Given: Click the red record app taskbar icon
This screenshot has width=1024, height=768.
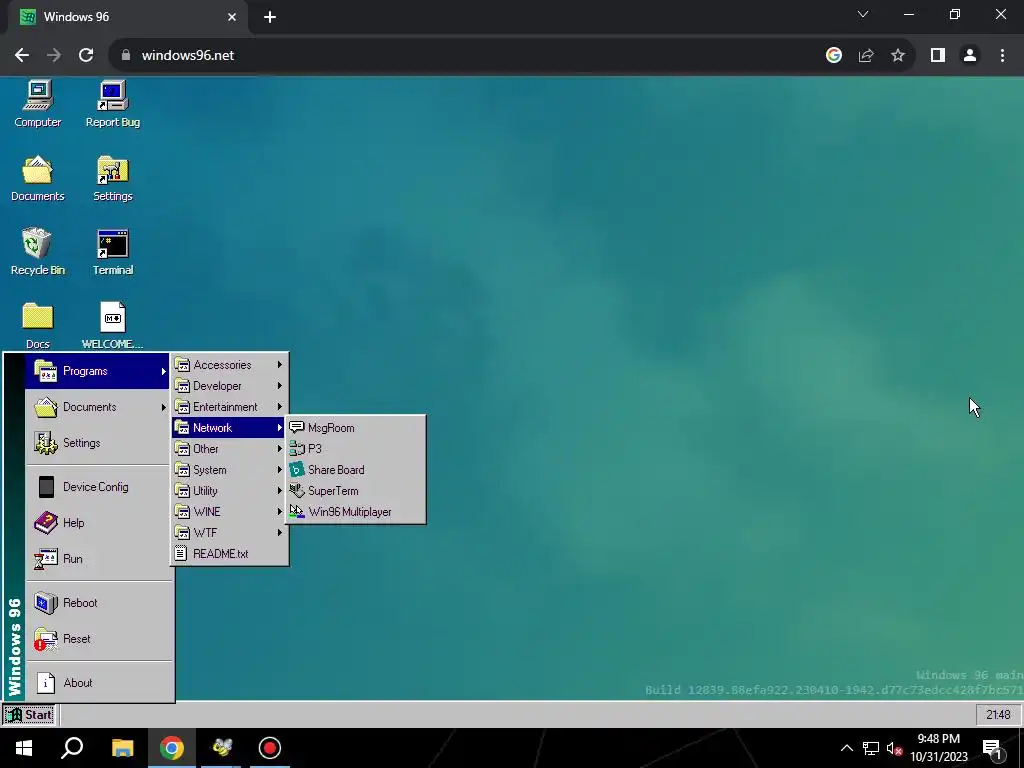Looking at the screenshot, I should pyautogui.click(x=270, y=748).
